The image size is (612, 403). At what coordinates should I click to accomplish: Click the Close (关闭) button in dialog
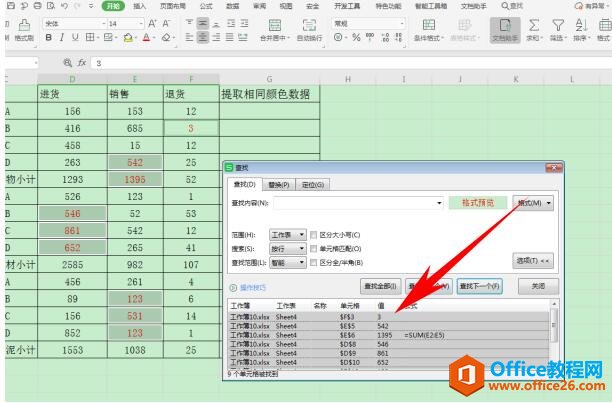coord(538,286)
